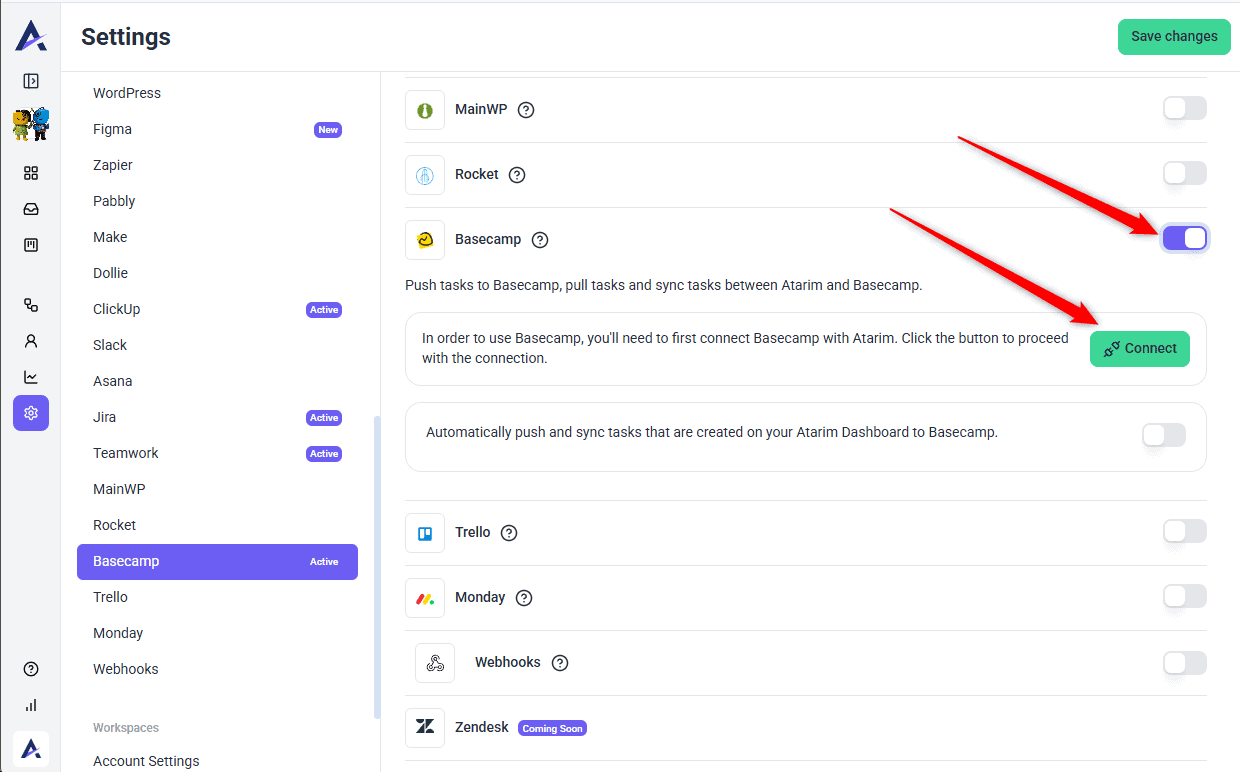The width and height of the screenshot is (1240, 772).
Task: Open help tooltip next to Monday
Action: 524,598
